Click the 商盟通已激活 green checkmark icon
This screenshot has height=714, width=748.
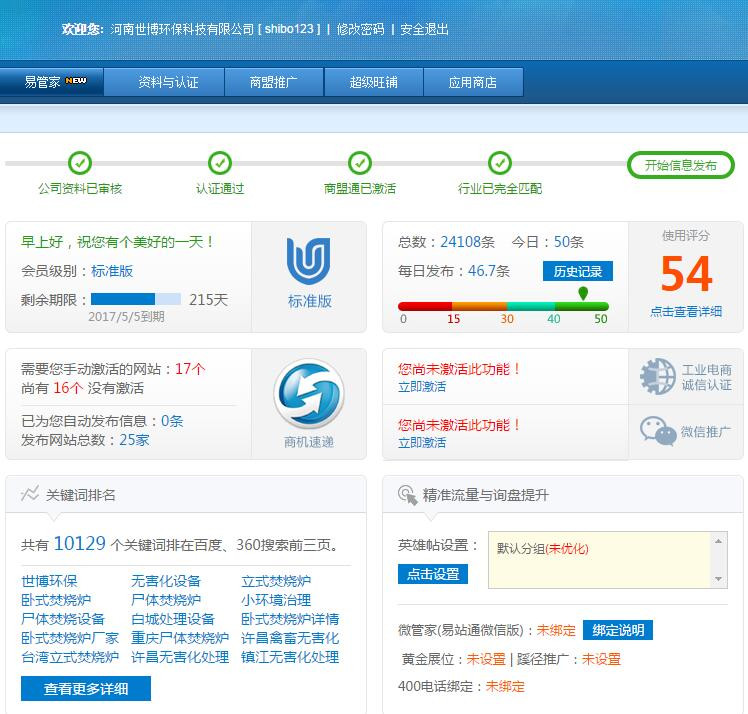360,163
